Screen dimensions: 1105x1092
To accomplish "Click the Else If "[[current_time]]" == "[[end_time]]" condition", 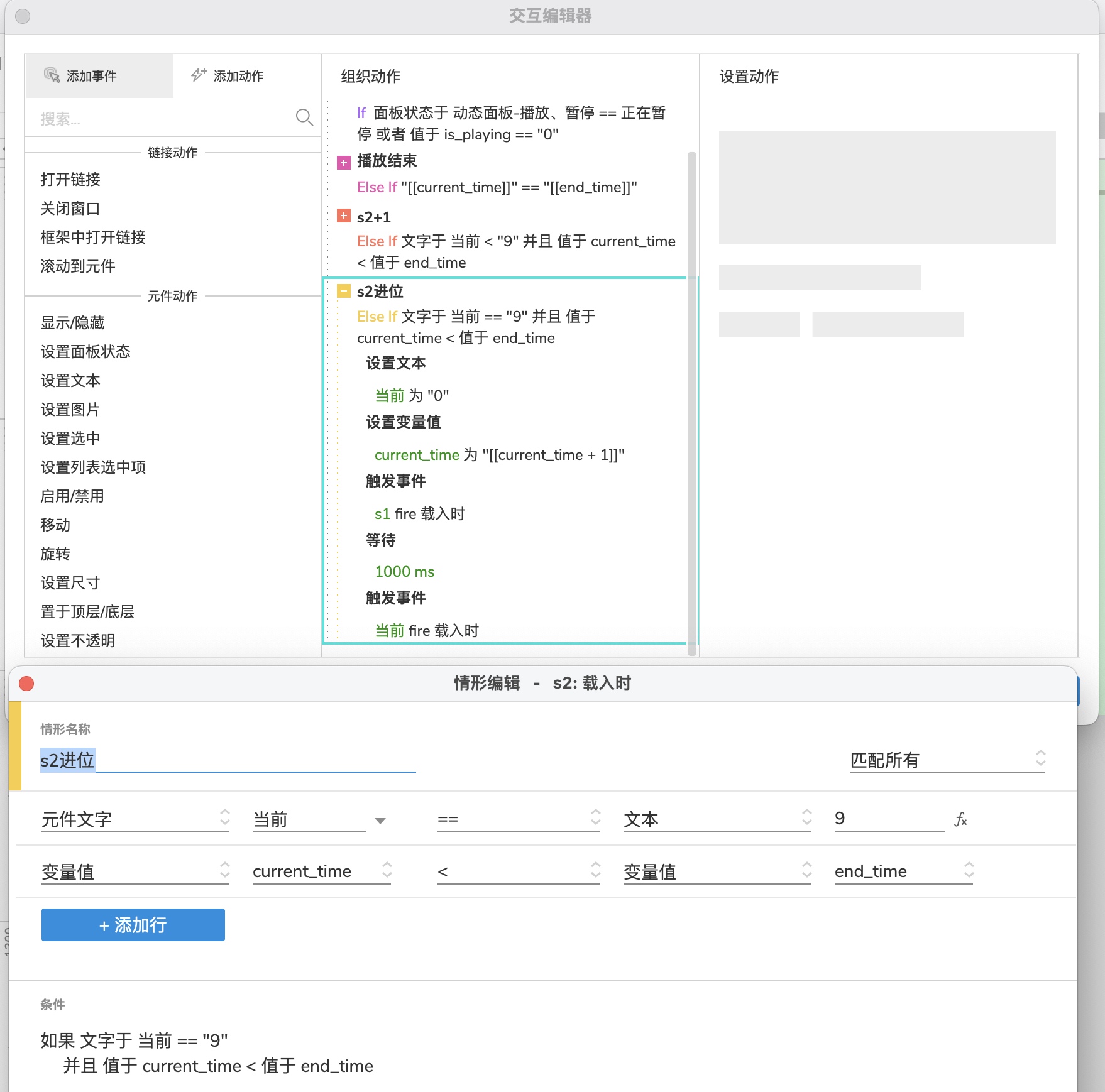I will click(497, 188).
